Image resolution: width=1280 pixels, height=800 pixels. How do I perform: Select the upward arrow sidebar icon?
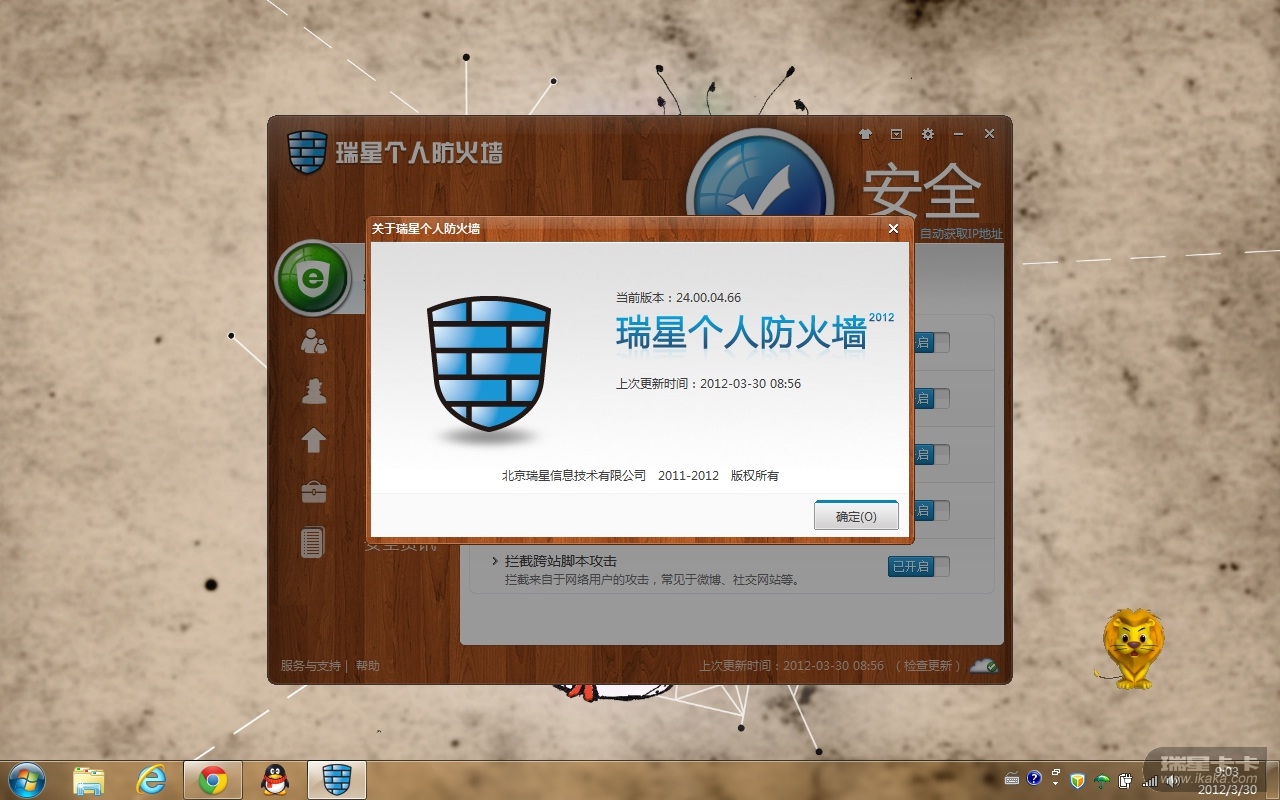314,440
